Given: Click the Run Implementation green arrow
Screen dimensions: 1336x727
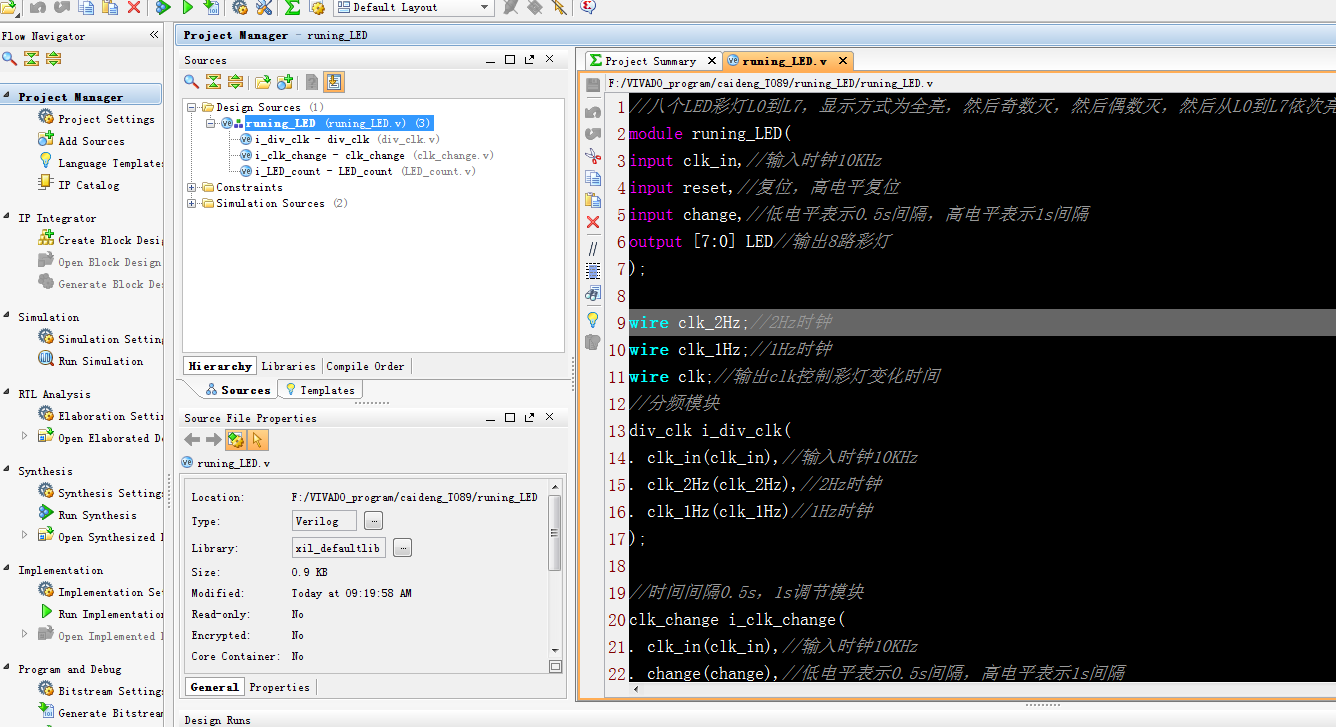Looking at the screenshot, I should point(46,613).
